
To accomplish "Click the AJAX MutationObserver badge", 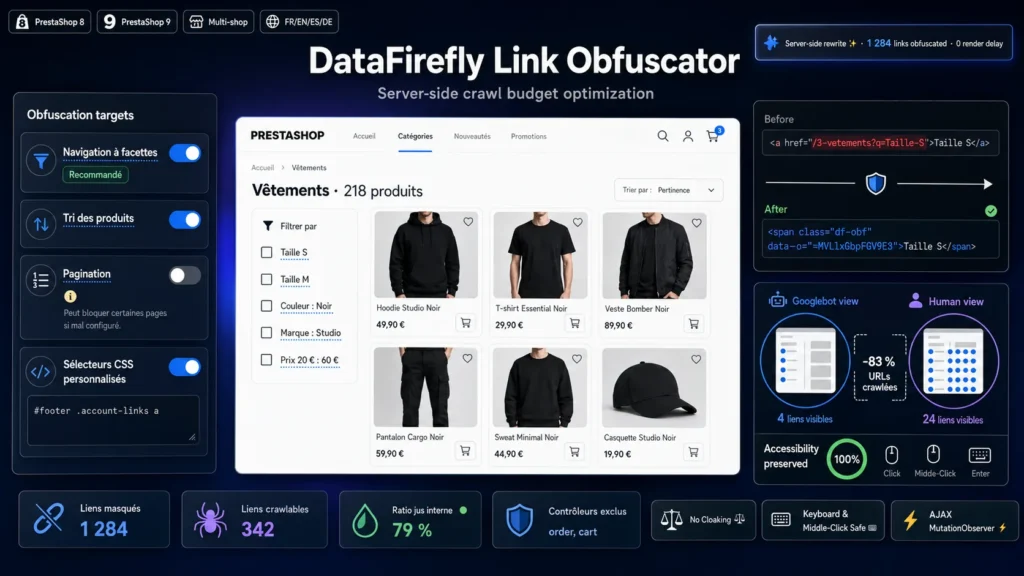I will coord(955,520).
